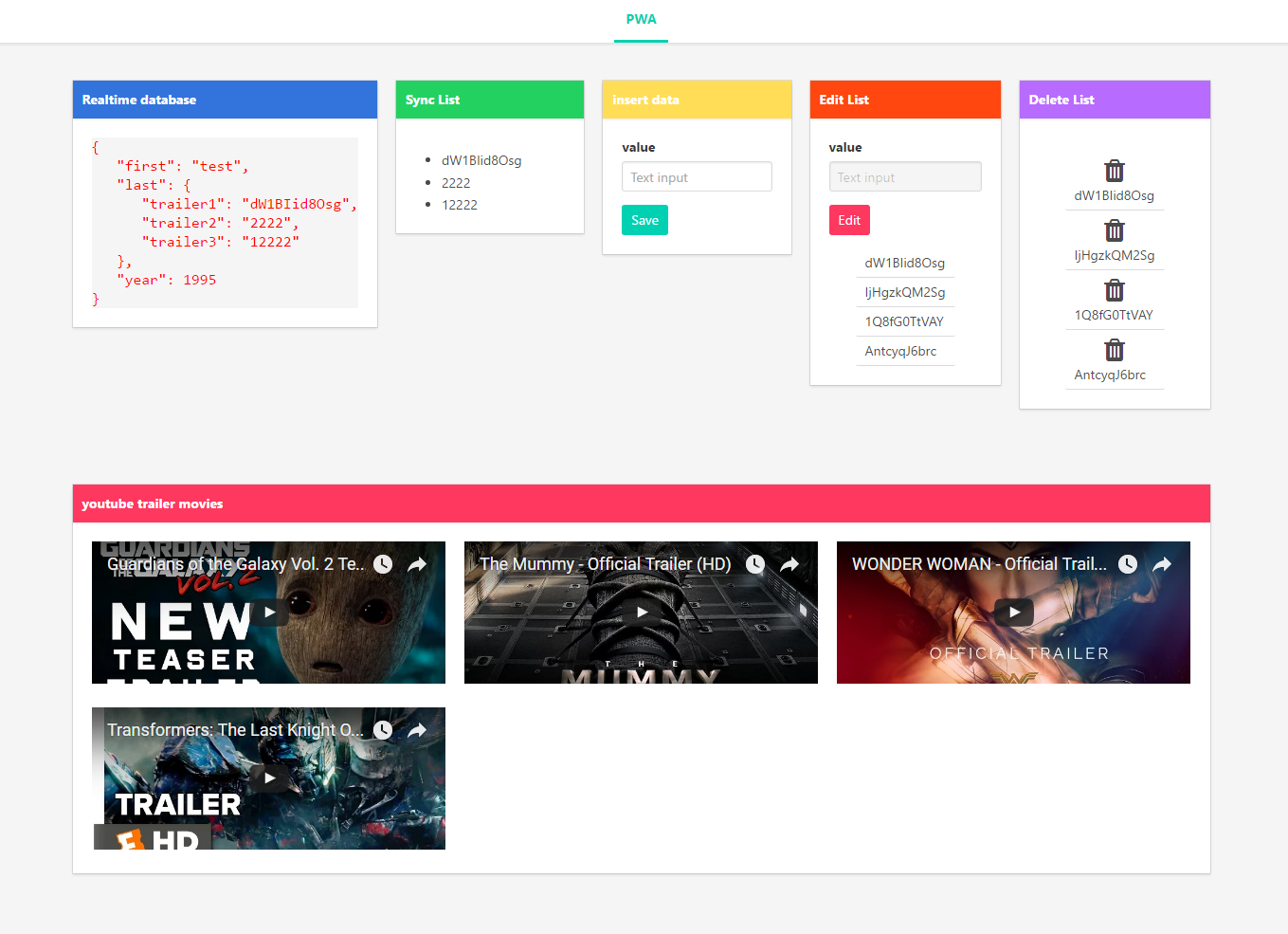1288x934 pixels.
Task: Open Transformers: The Last Knight title link
Action: coord(235,730)
